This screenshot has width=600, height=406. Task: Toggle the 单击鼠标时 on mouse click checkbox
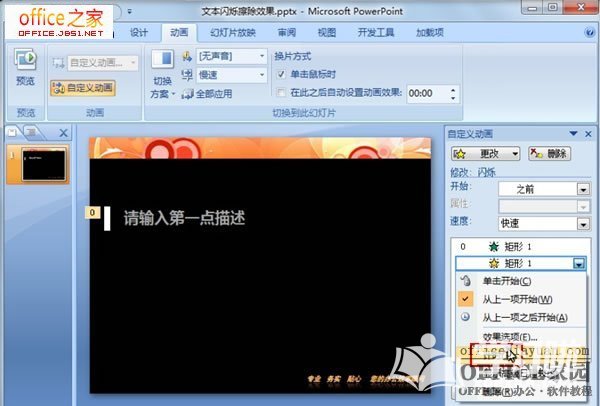coord(282,74)
